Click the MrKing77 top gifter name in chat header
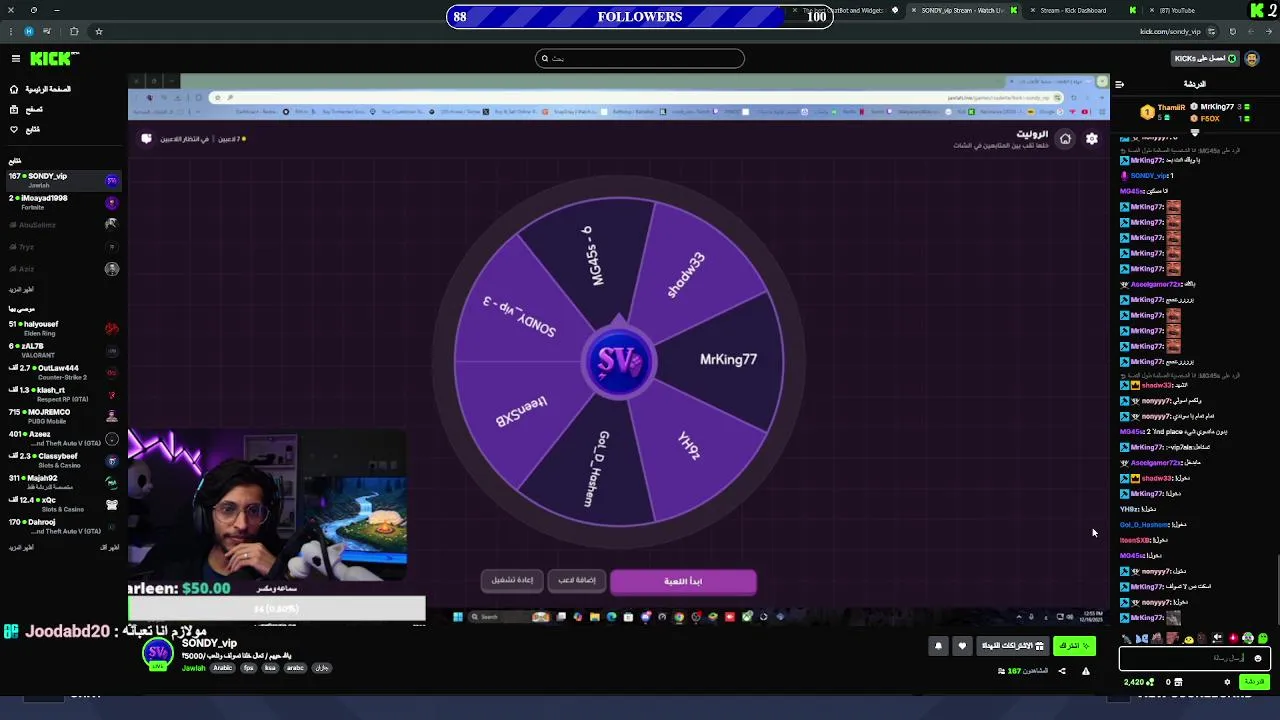 (1217, 107)
